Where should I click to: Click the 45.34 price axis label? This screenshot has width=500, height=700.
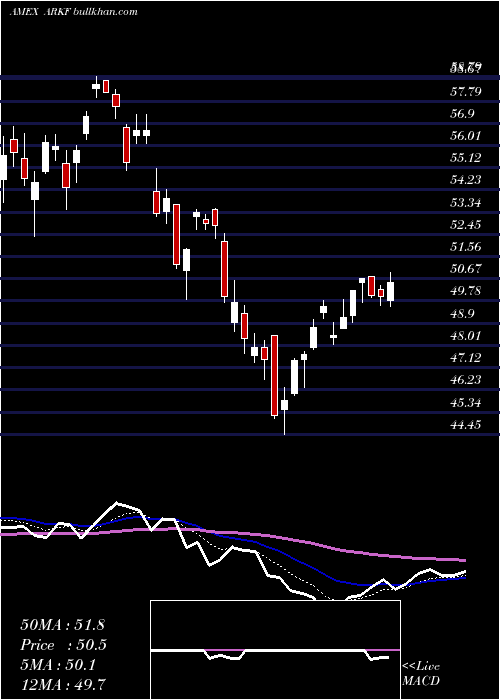[x=466, y=403]
